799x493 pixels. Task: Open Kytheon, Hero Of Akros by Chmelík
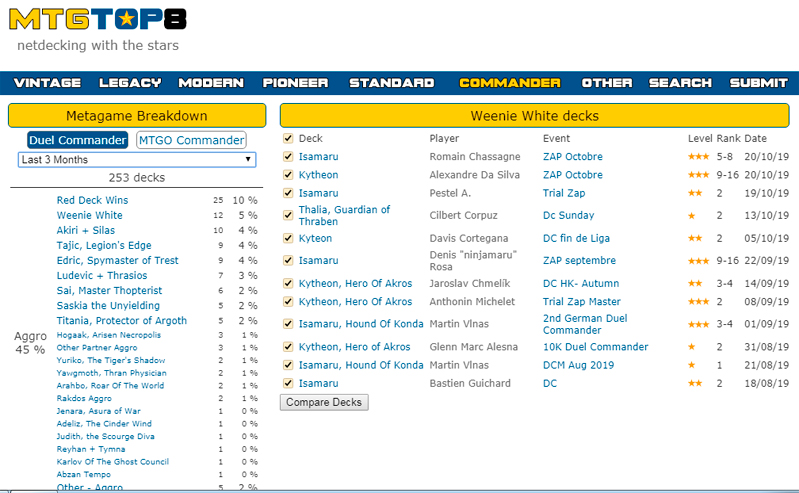356,283
